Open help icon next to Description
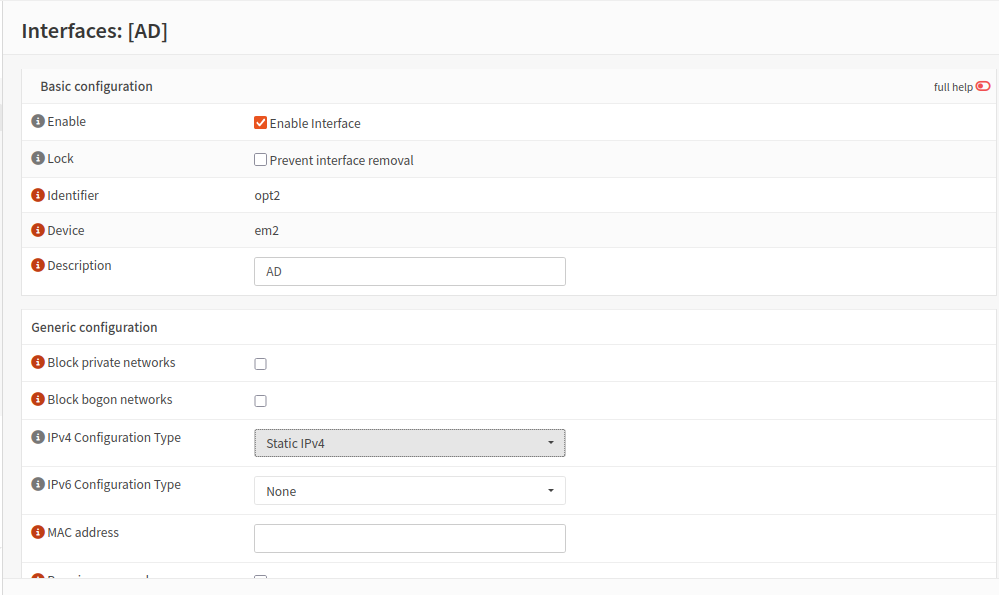 (x=38, y=266)
